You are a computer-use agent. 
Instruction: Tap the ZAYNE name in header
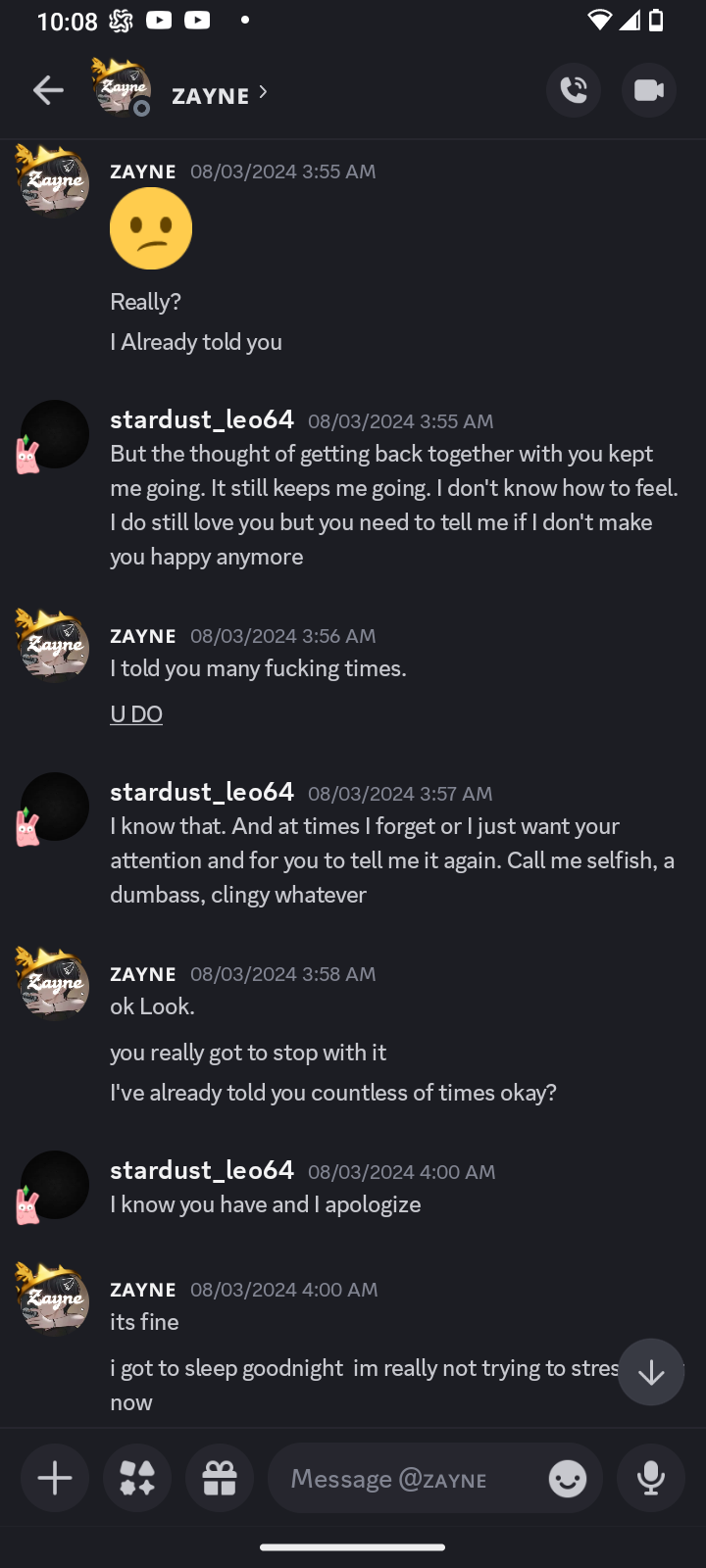click(210, 95)
